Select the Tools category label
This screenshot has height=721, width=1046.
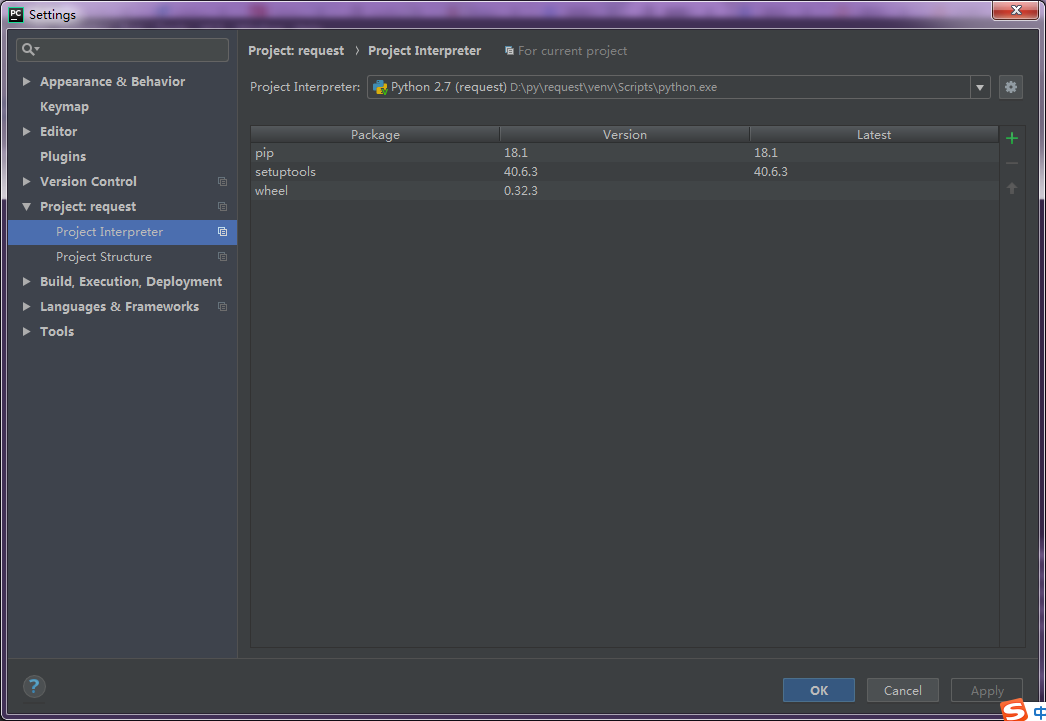pos(57,331)
